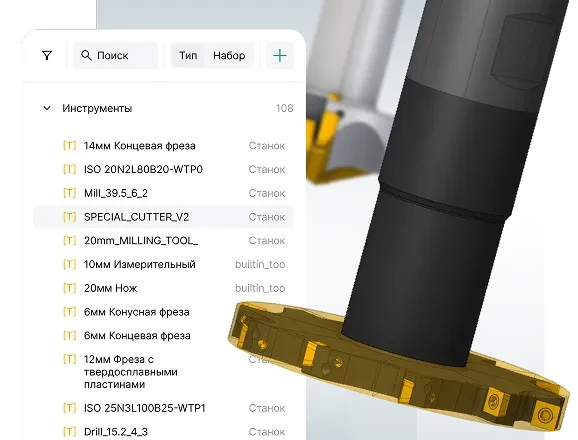
Task: Select tool 20mm_MILLING_TOOL_
Action: click(x=141, y=241)
